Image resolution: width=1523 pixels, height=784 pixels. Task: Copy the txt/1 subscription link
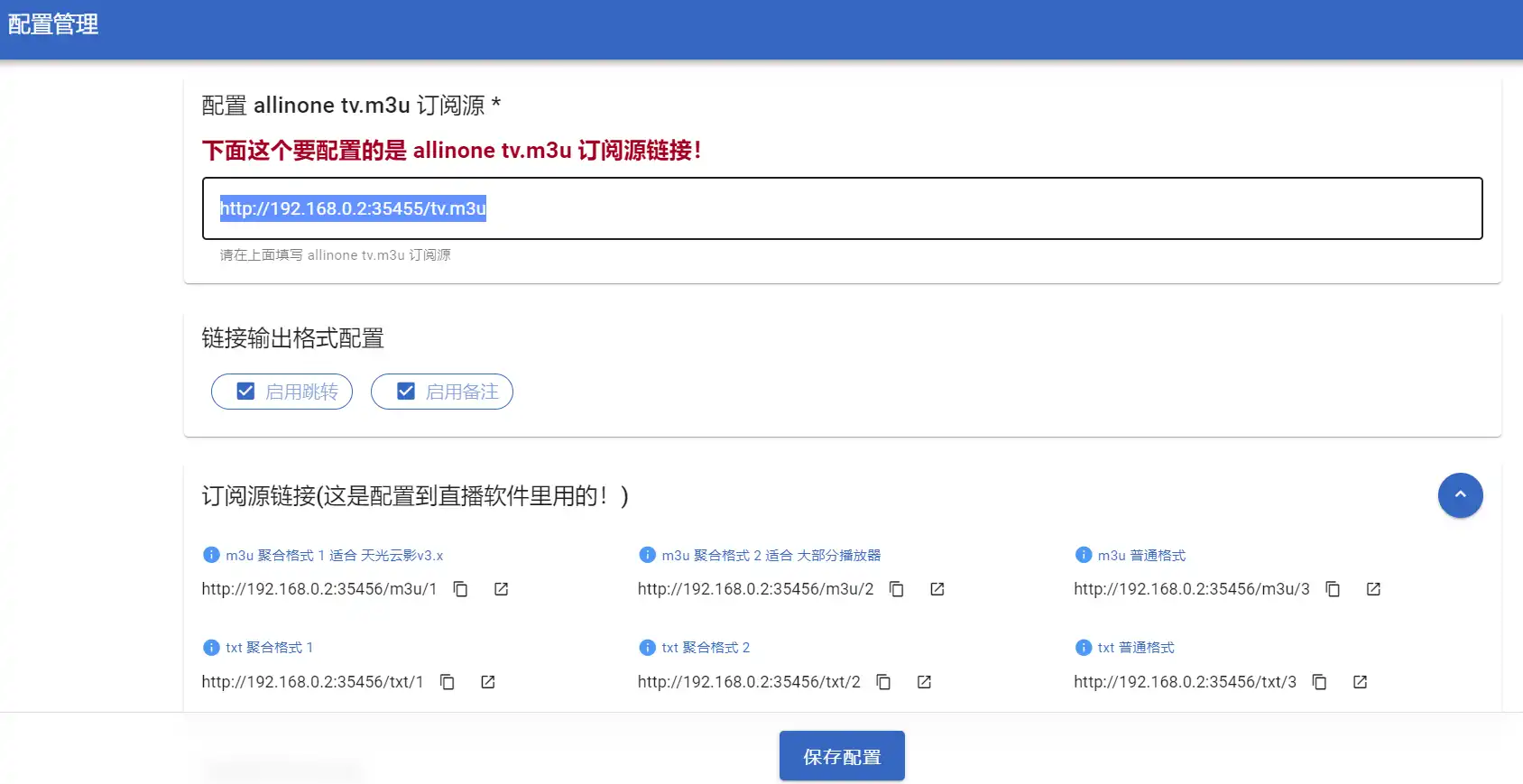pos(447,682)
